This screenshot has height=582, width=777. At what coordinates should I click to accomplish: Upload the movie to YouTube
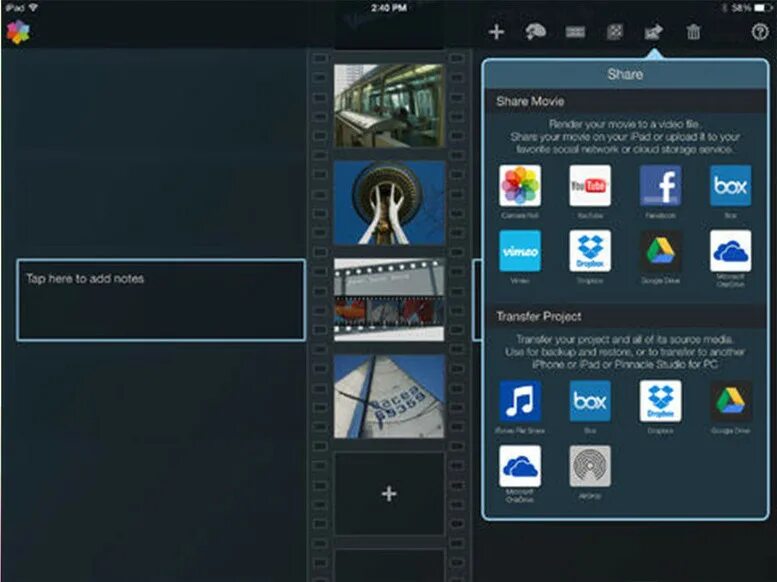click(590, 185)
